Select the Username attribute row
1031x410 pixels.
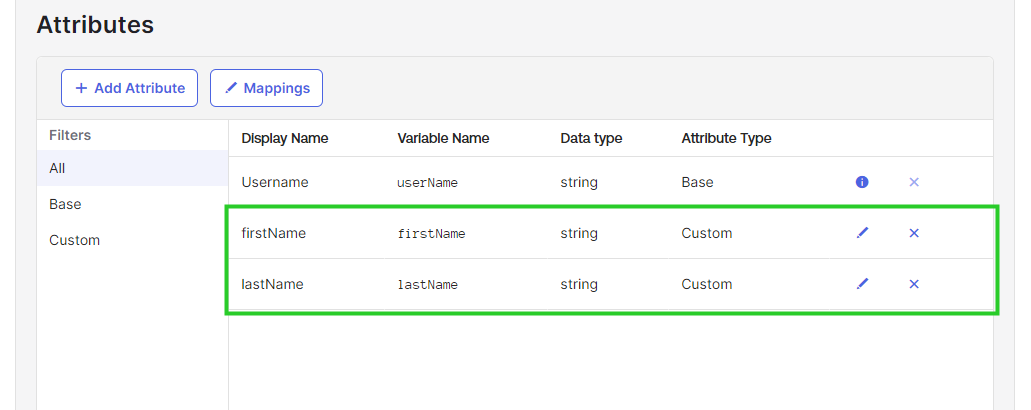[611, 182]
